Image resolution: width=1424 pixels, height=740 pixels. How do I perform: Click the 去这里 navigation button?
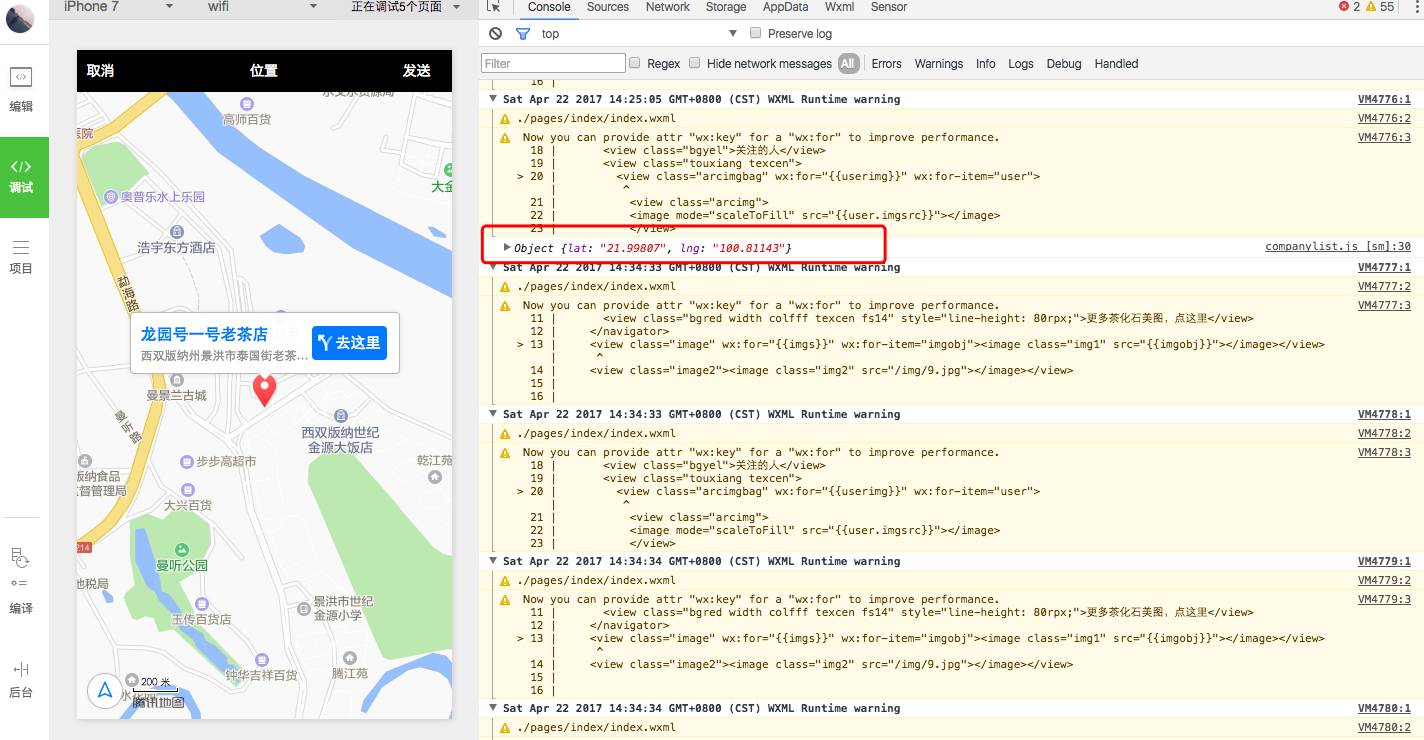click(x=349, y=343)
